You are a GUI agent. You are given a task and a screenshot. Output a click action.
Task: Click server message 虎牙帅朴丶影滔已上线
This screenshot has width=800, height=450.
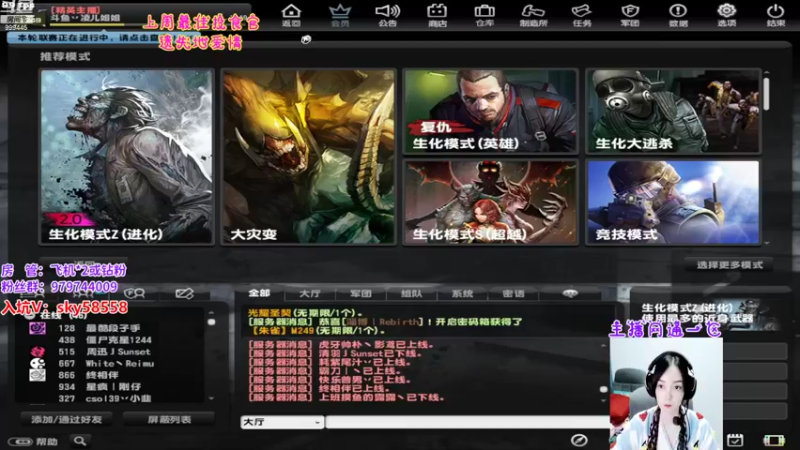click(341, 345)
